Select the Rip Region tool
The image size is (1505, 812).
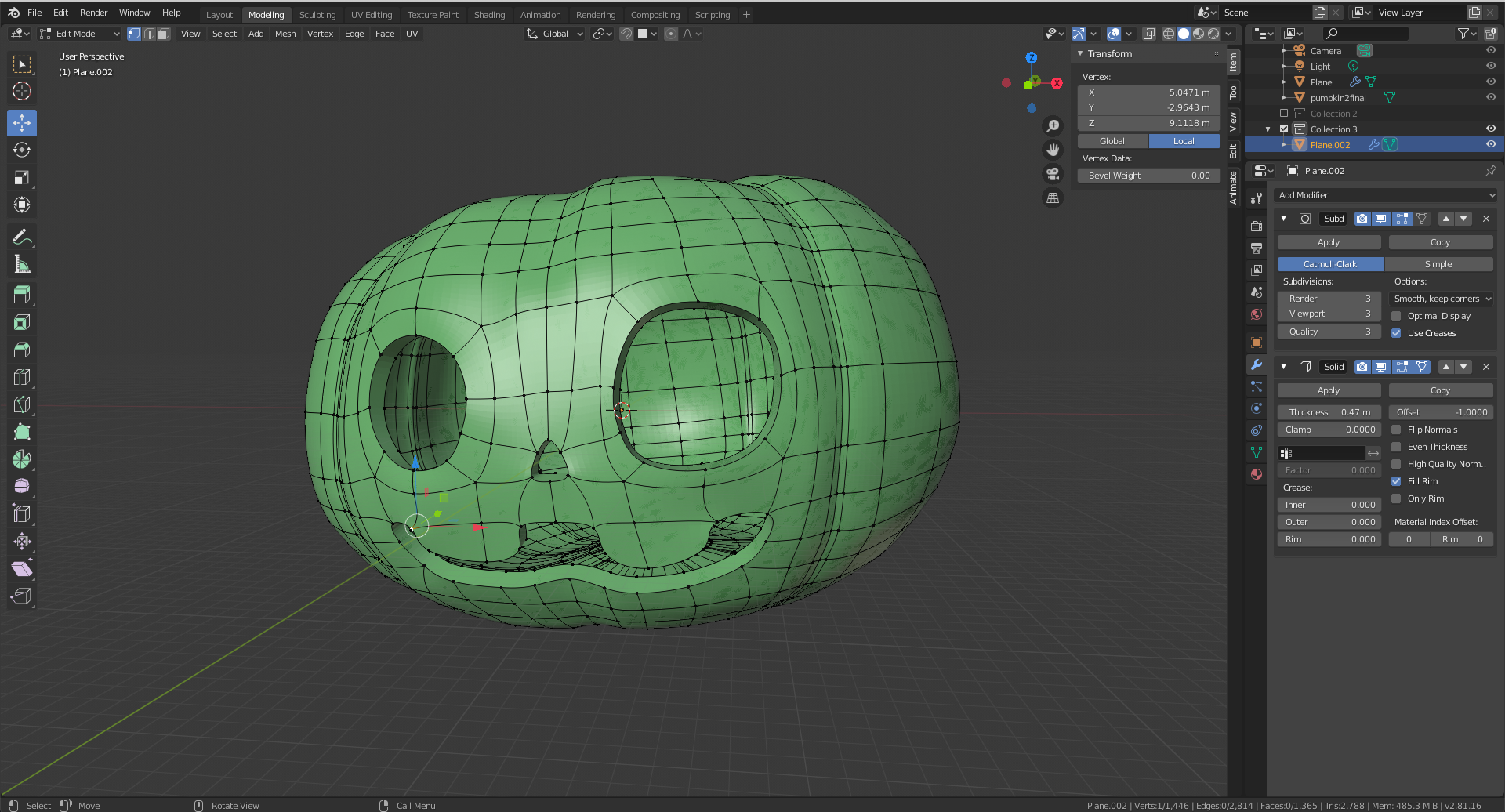click(22, 596)
